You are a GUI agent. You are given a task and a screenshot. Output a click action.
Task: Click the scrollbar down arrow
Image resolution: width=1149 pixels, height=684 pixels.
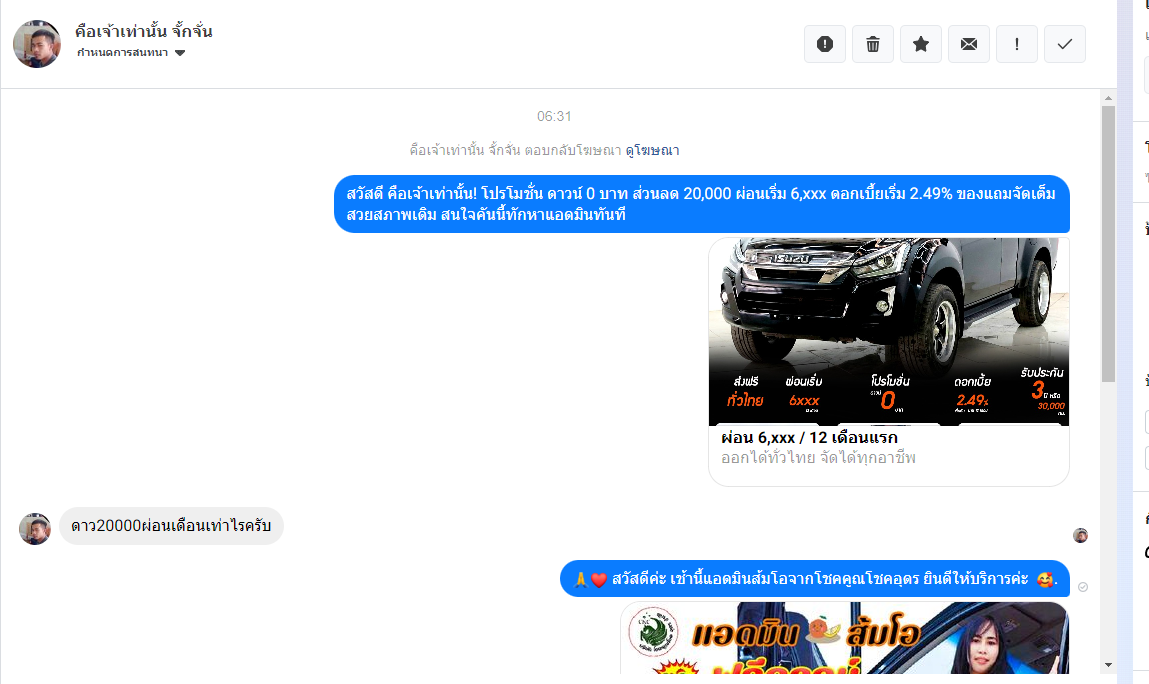point(1108,665)
